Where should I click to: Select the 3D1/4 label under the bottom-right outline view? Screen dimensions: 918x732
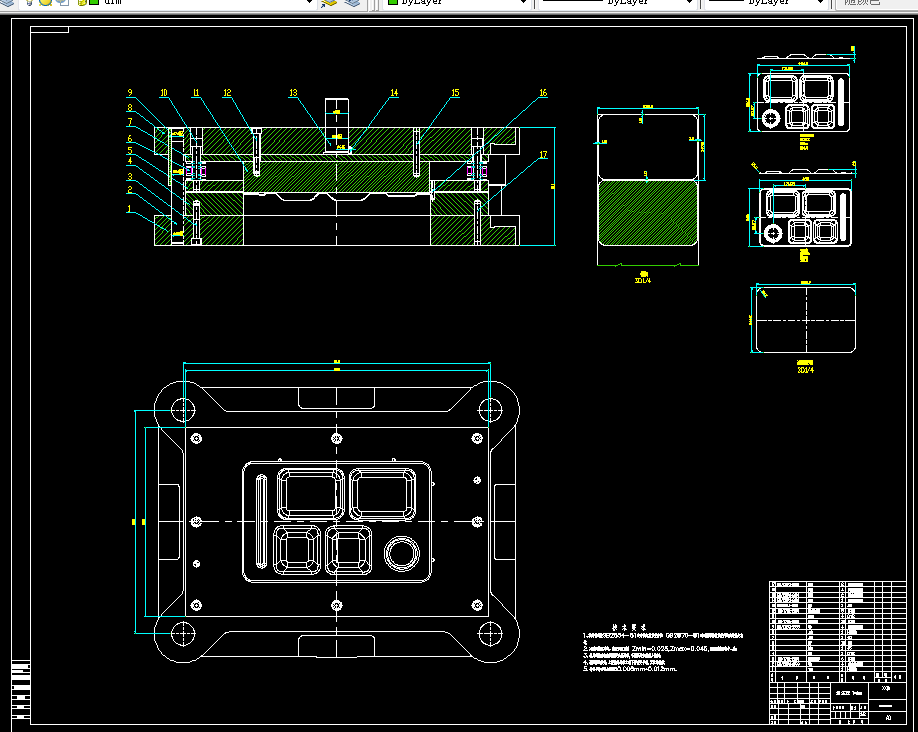806,370
